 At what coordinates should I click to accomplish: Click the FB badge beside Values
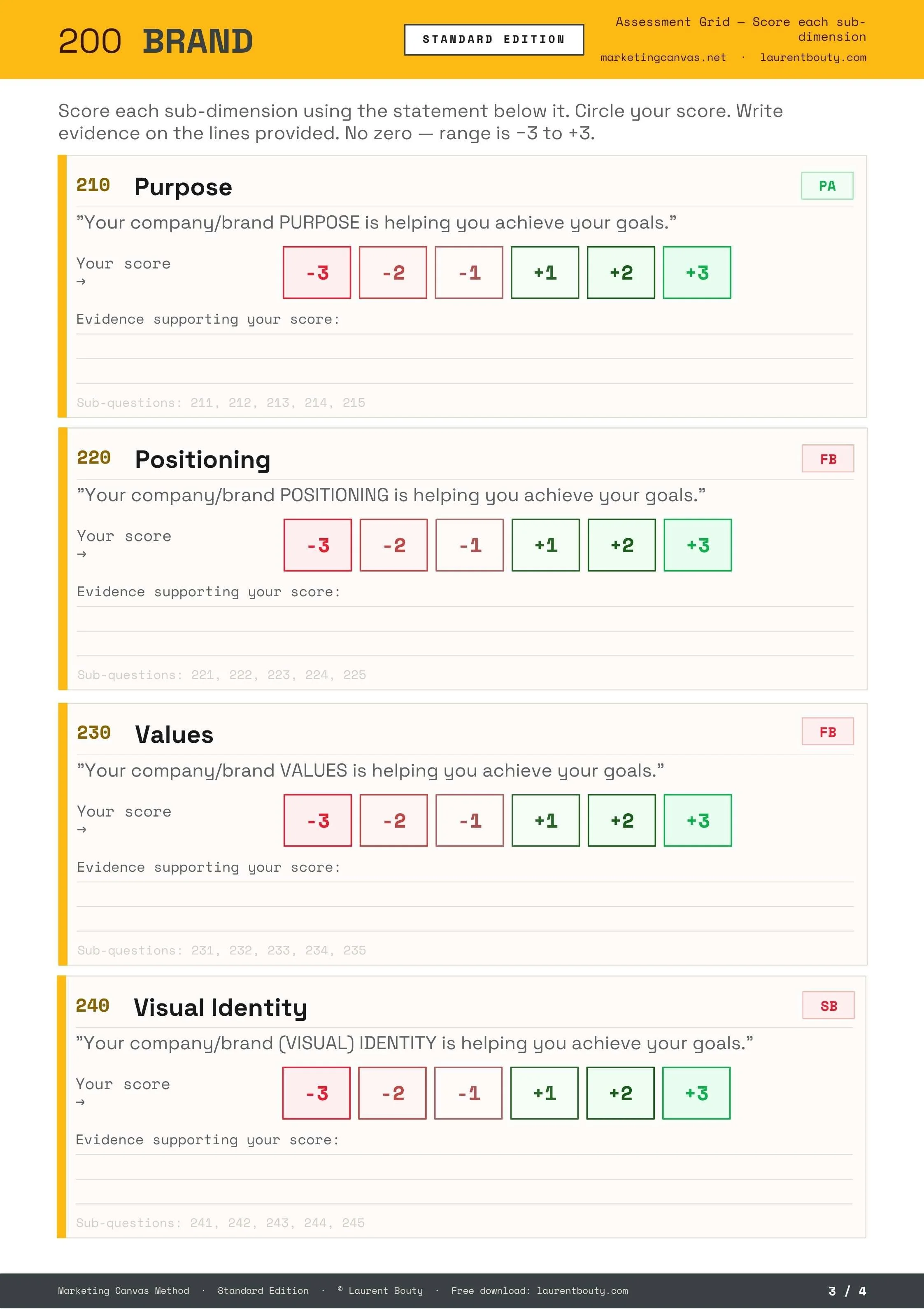[x=828, y=732]
